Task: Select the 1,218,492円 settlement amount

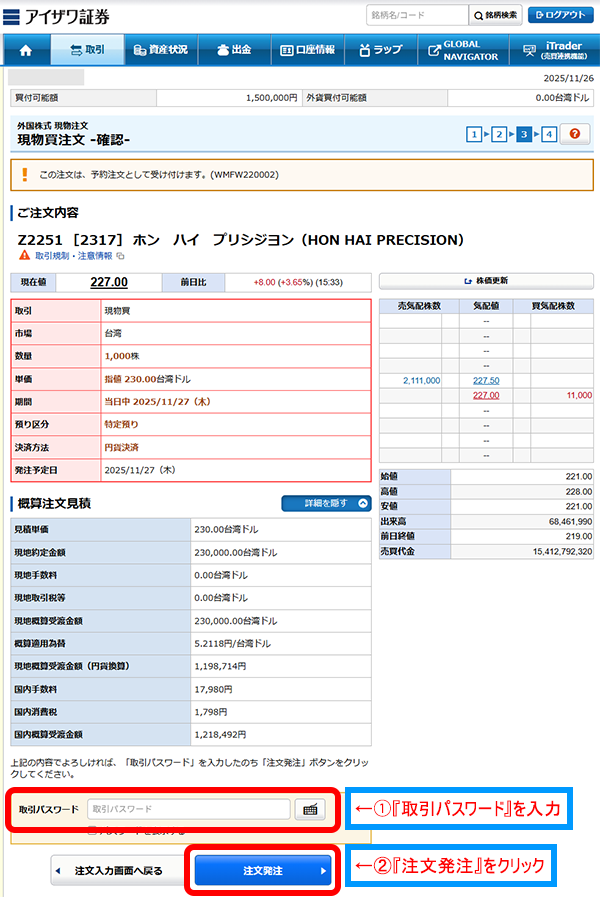Action: coord(220,735)
